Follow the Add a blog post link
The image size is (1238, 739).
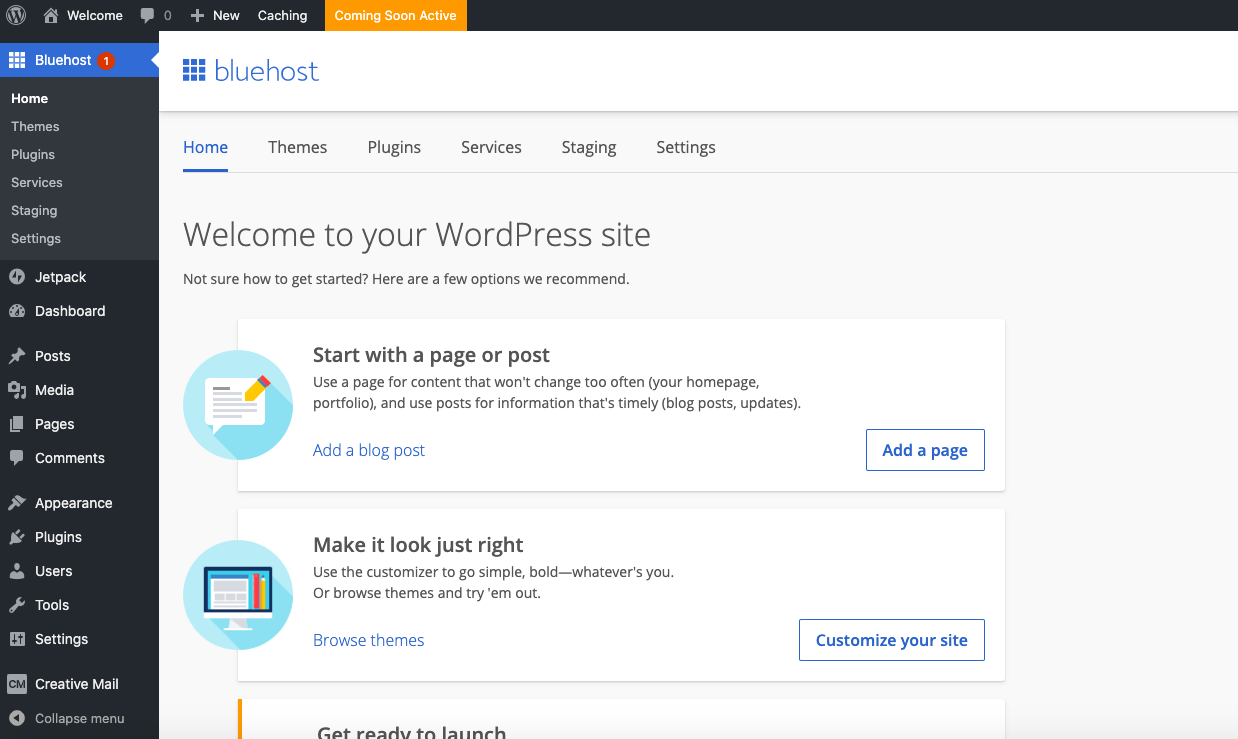(x=369, y=450)
